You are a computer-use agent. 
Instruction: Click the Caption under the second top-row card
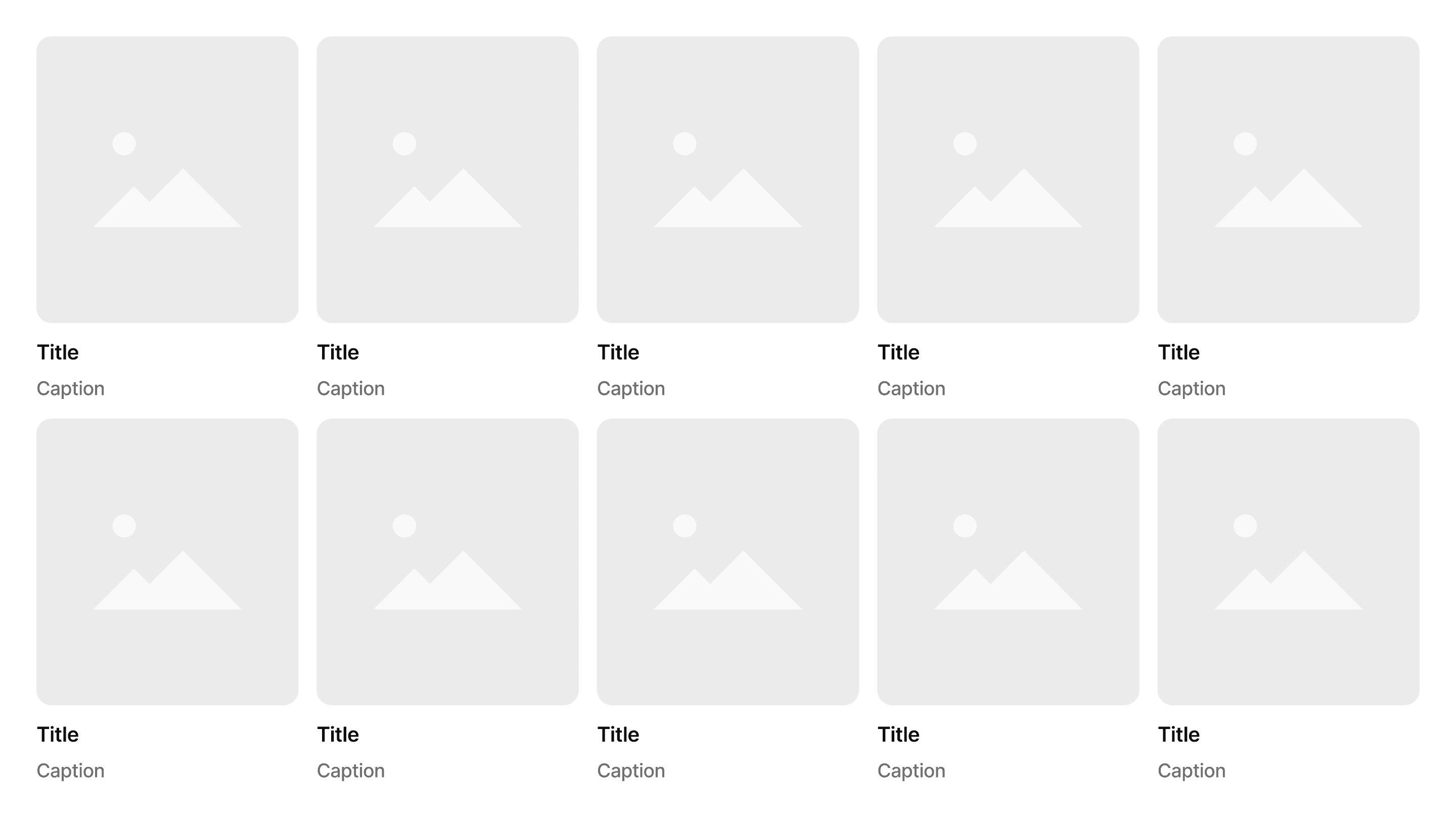pyautogui.click(x=351, y=389)
